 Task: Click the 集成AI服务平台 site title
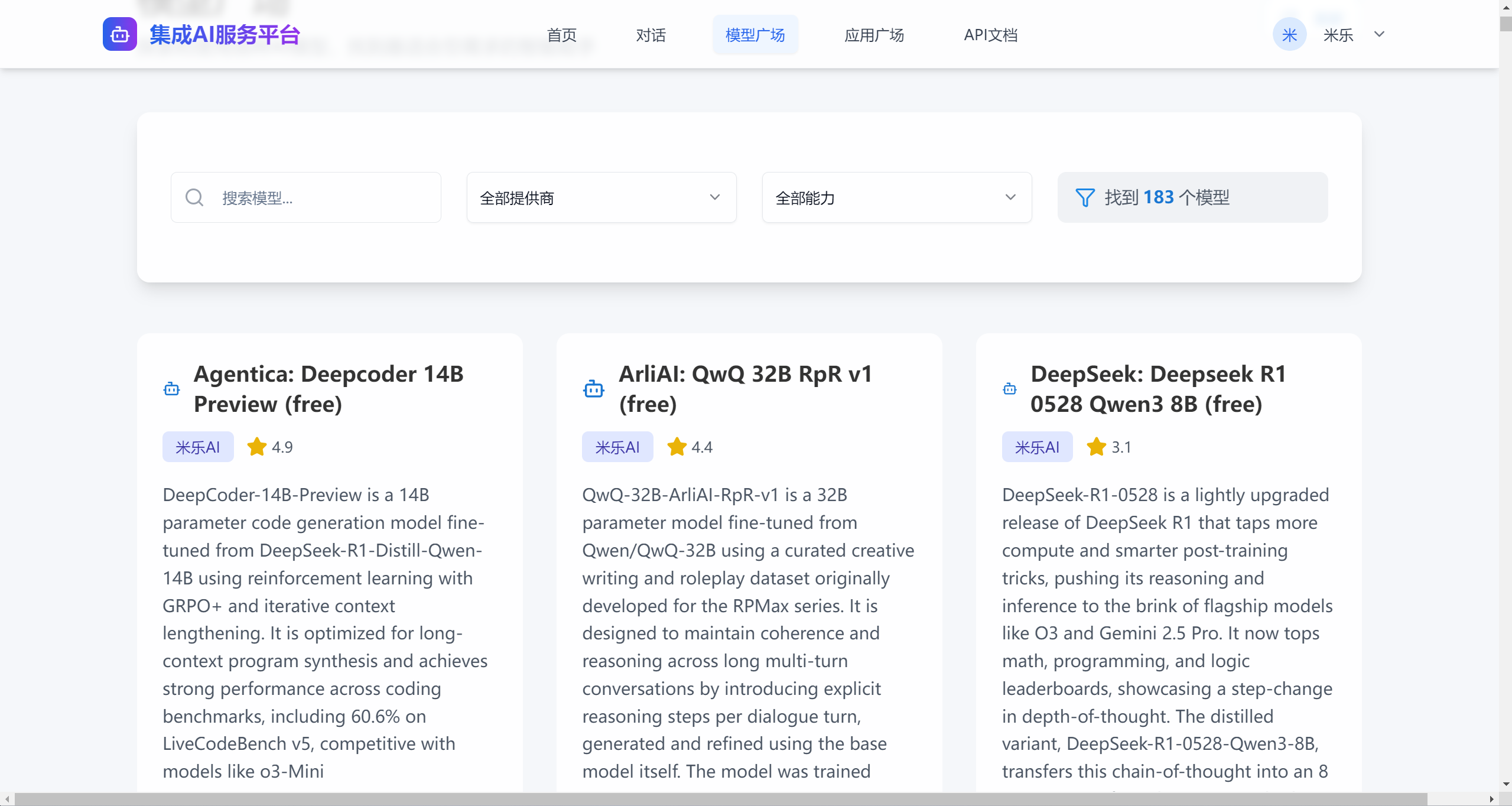[x=225, y=35]
